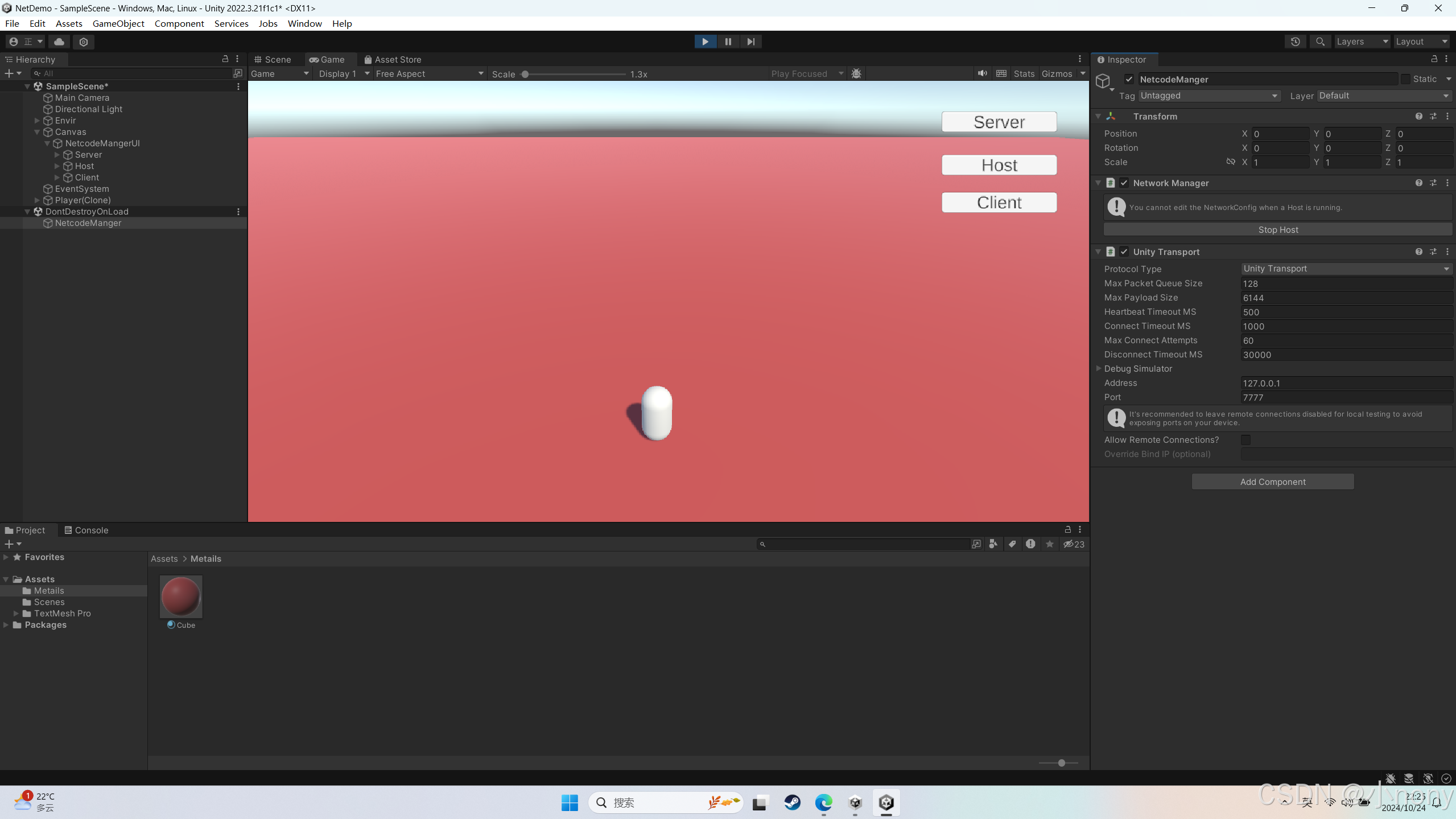Enable Allow Remote Connections
Screen dimensions: 1456x819
coord(1246,439)
